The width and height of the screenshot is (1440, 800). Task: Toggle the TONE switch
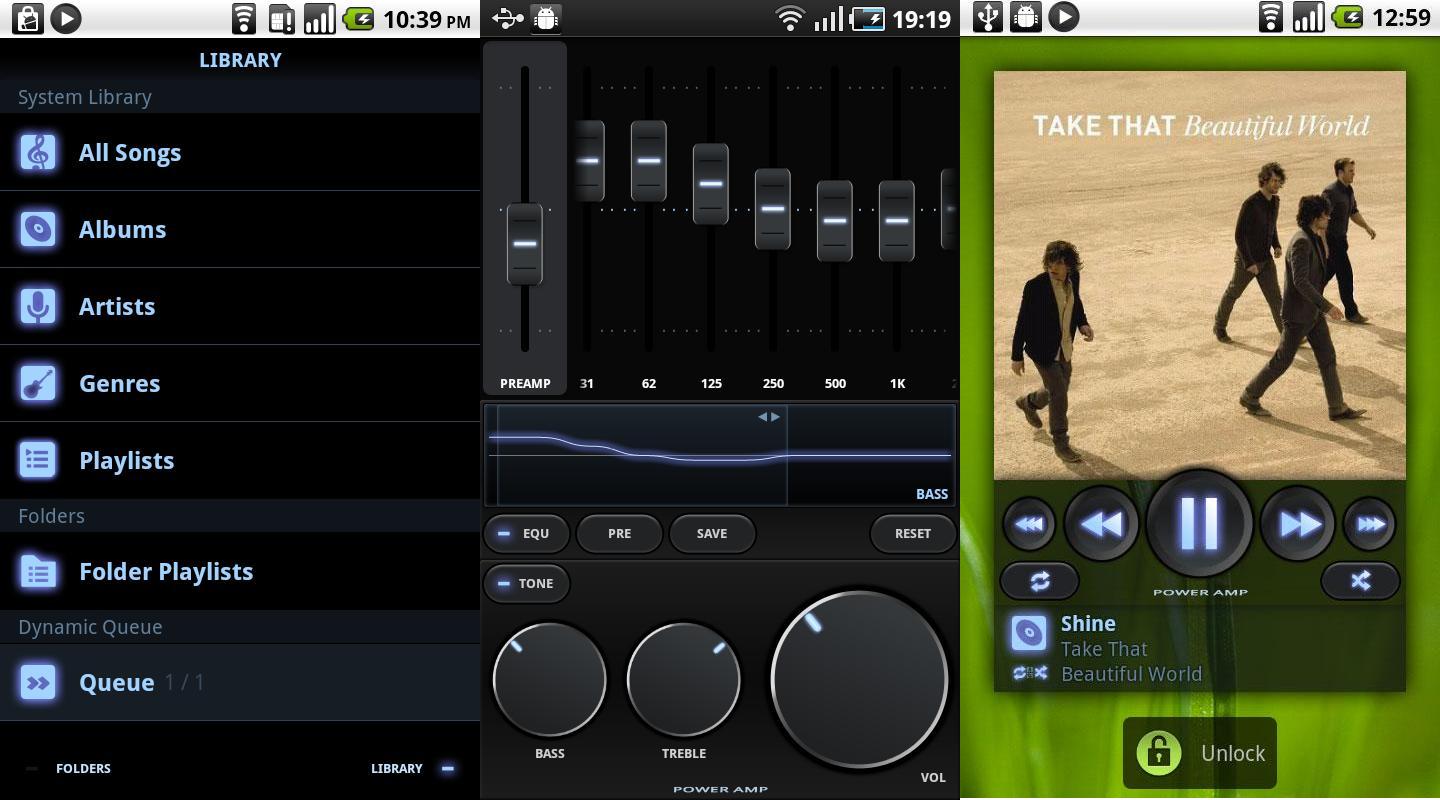coord(527,583)
